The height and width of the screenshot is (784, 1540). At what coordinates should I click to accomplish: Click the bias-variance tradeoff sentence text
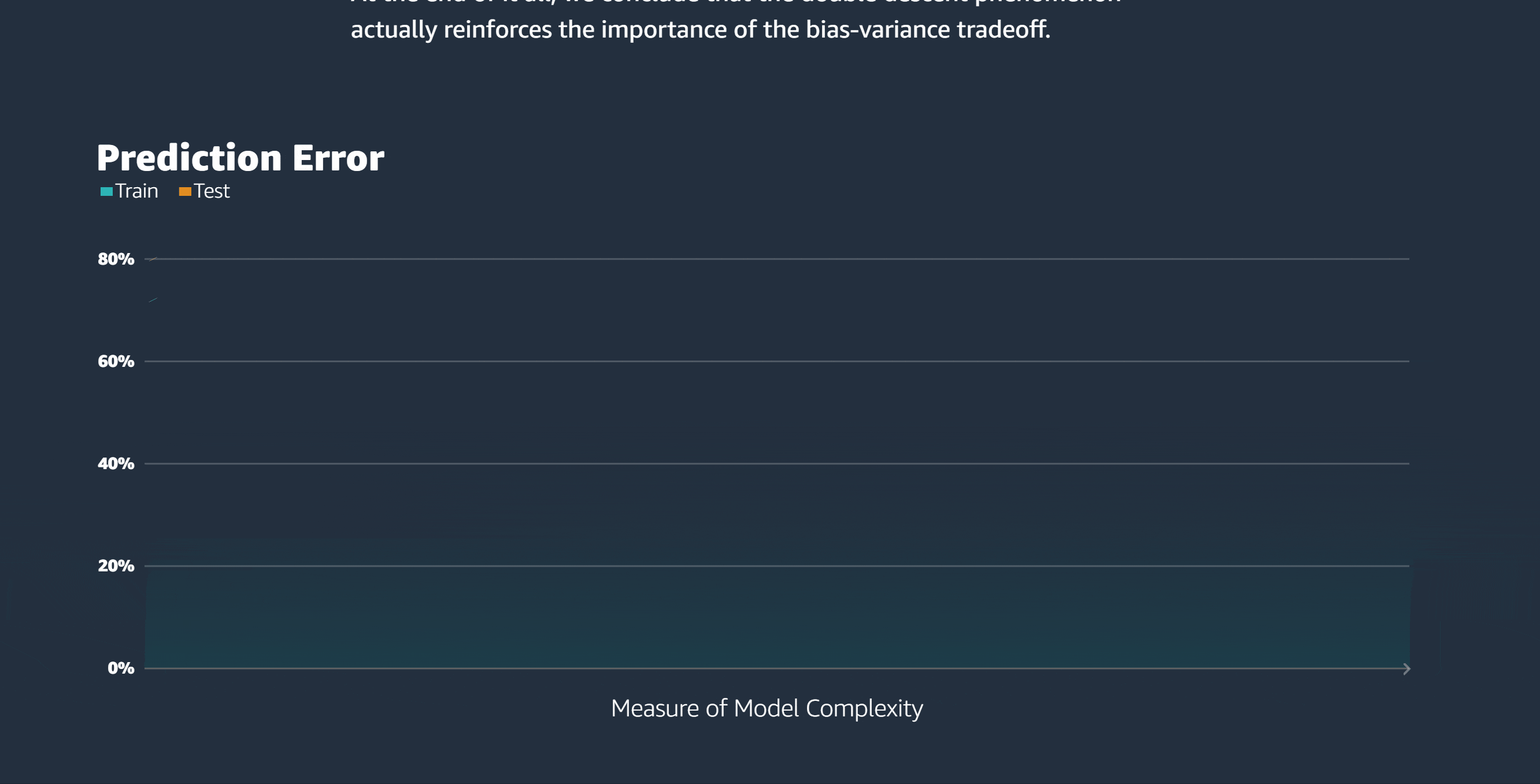tap(700, 29)
